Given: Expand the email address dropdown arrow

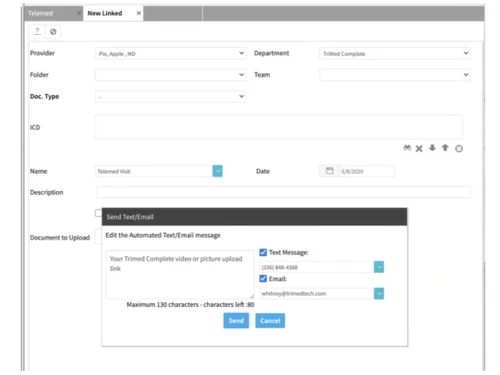Looking at the screenshot, I should point(379,294).
